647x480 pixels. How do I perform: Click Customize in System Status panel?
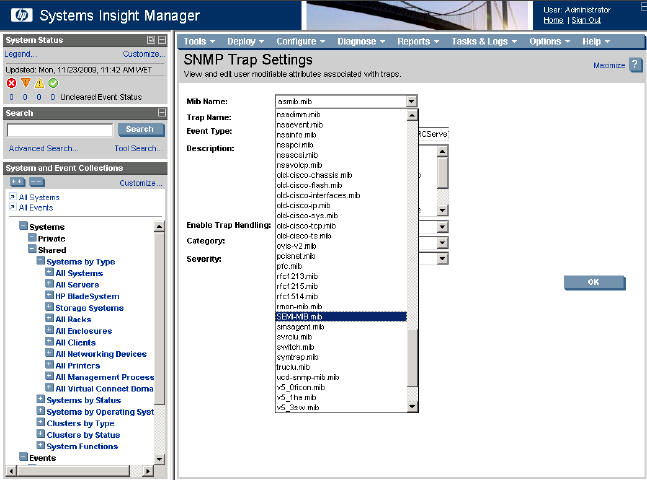pyautogui.click(x=144, y=54)
